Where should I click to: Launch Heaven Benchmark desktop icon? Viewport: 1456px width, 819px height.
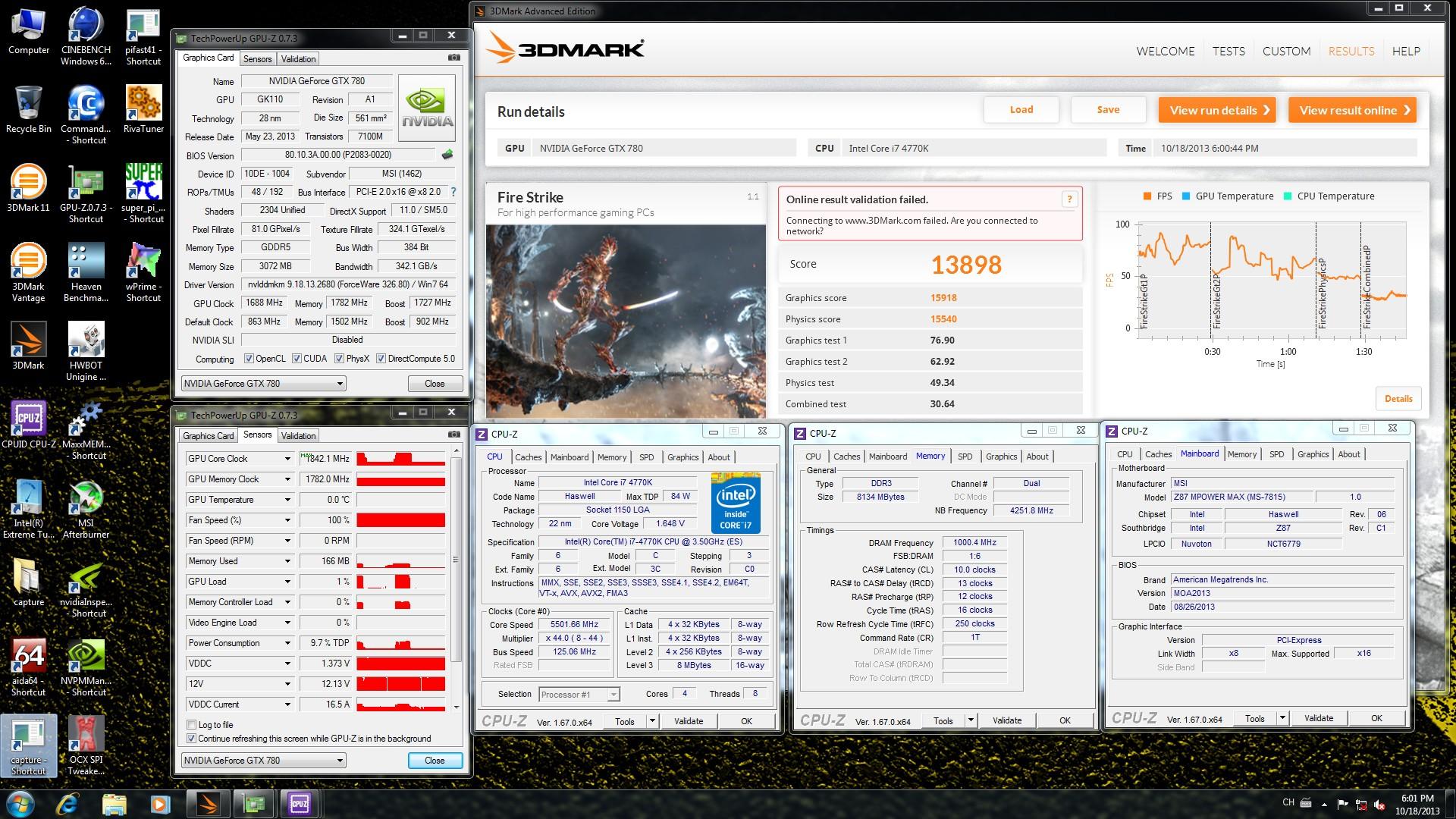tap(86, 273)
